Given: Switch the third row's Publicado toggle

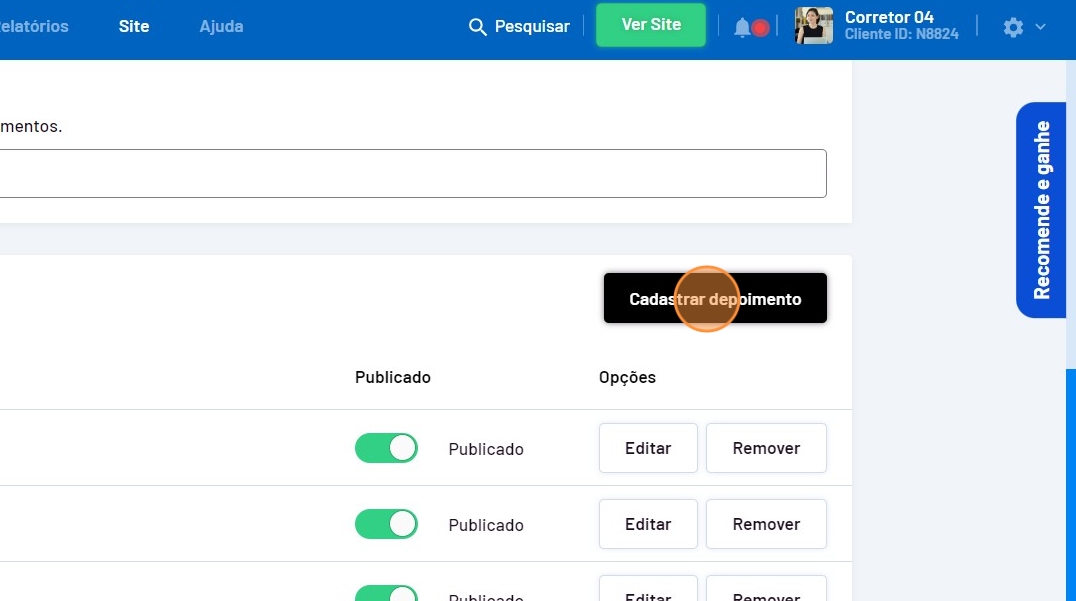Looking at the screenshot, I should pos(386,594).
